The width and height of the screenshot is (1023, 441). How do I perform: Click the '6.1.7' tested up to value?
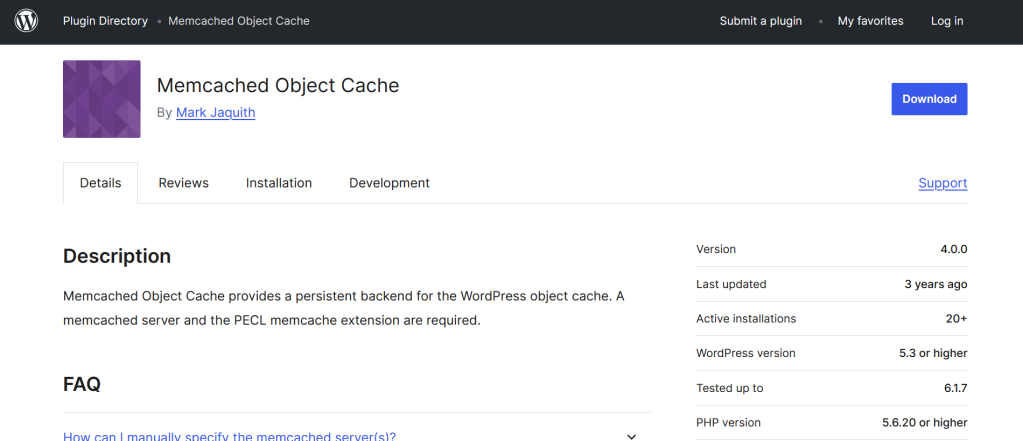(x=955, y=388)
